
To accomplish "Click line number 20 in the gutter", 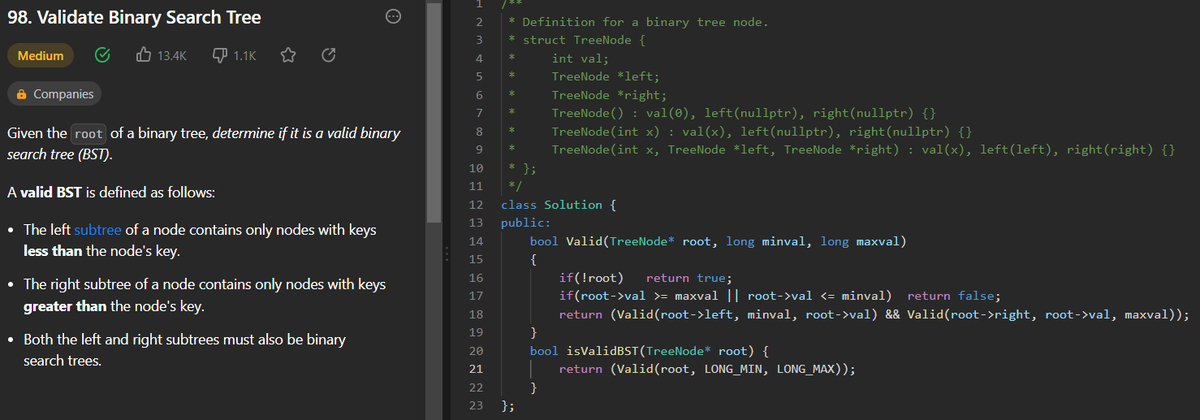I will pos(476,351).
